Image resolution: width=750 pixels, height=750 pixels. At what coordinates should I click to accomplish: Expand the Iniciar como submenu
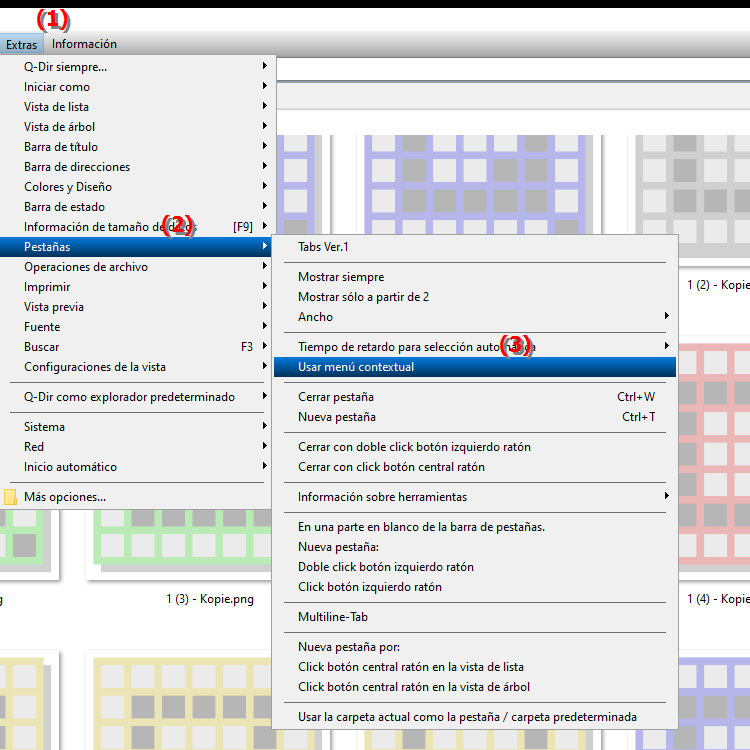(137, 87)
